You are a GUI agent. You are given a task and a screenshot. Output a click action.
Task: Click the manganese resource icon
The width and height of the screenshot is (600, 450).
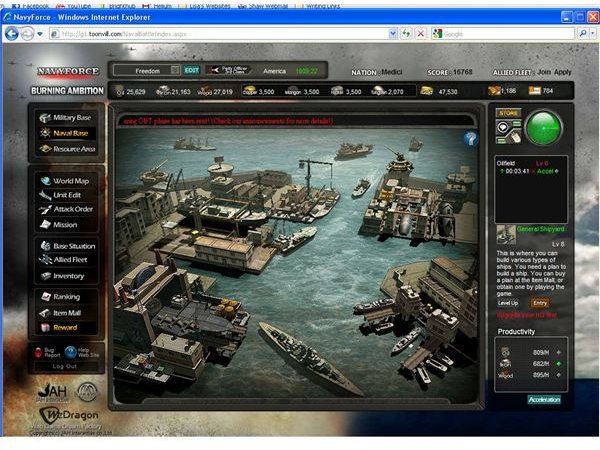pyautogui.click(x=293, y=91)
